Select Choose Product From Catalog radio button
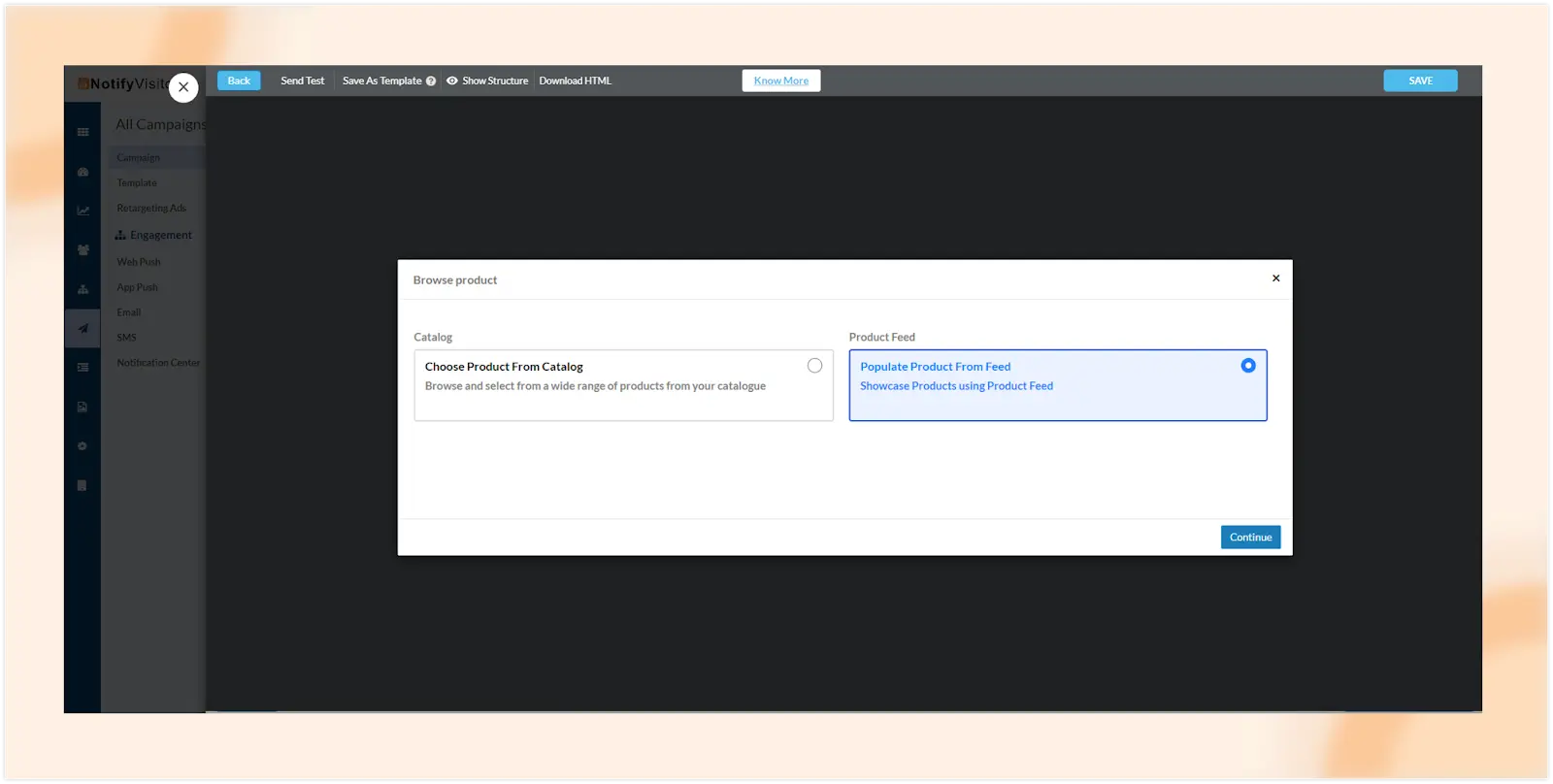 coord(814,366)
